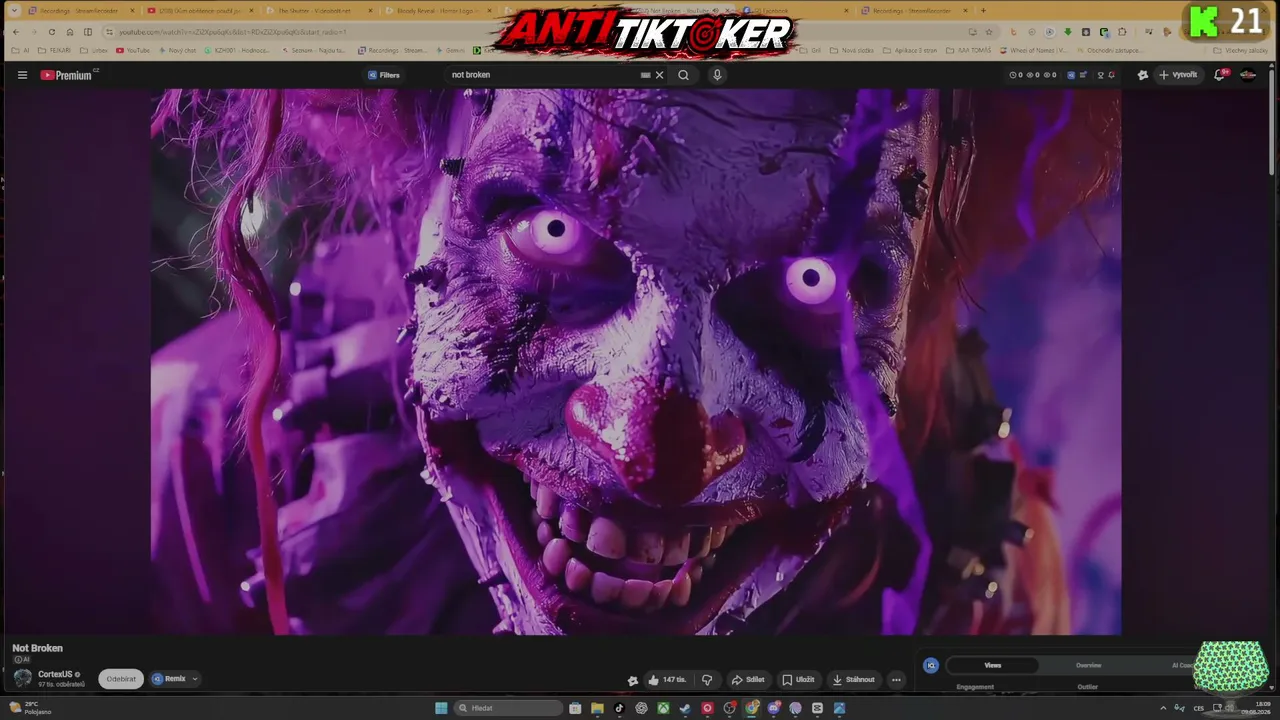Clear the search text with the X
The image size is (1280, 720).
659,75
